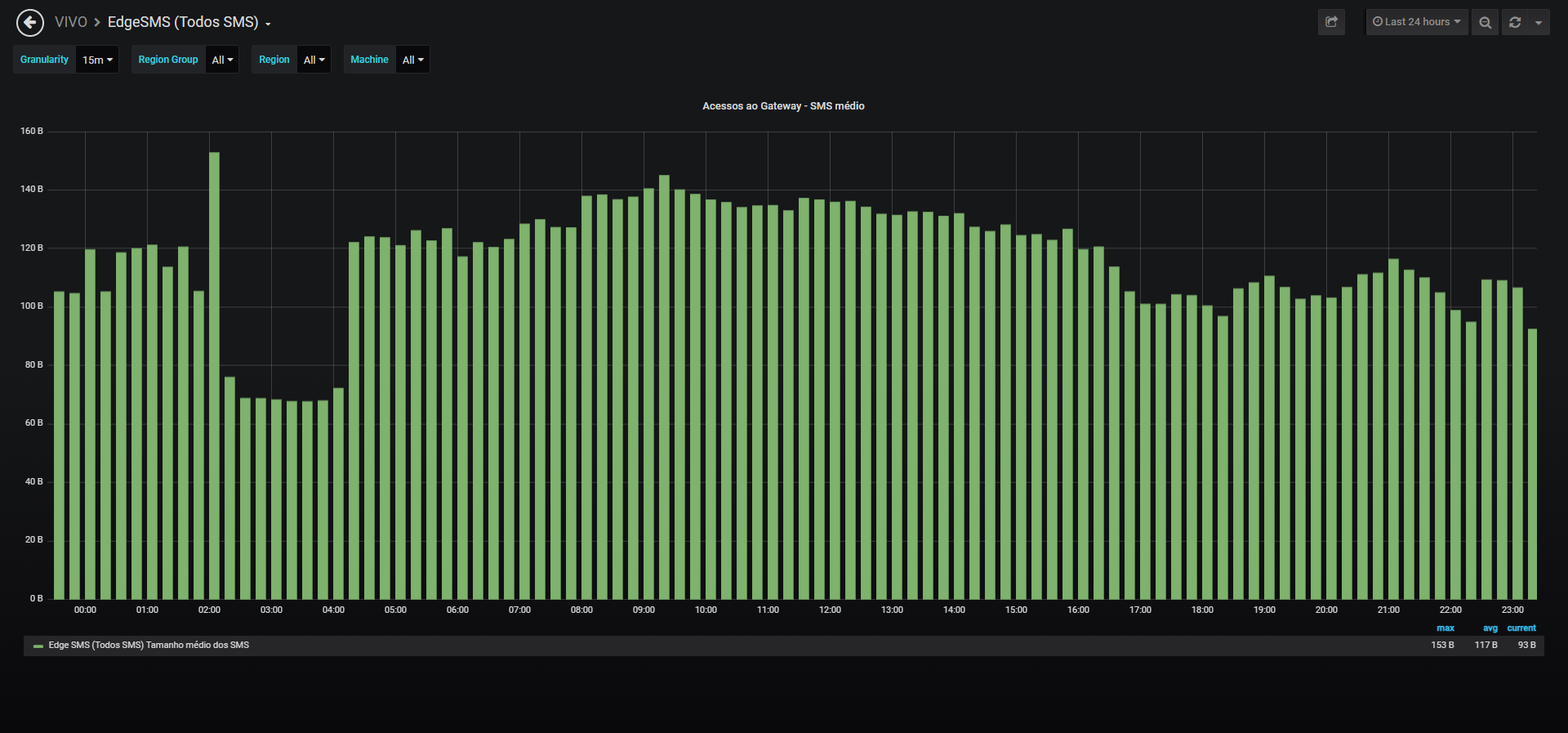Open the share dashboard icon
Viewport: 1568px width, 733px height.
click(1331, 22)
